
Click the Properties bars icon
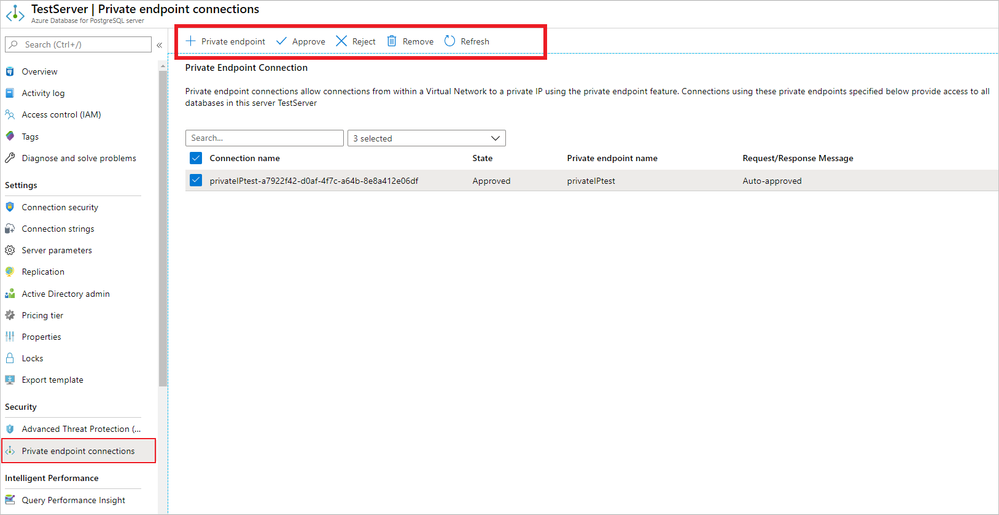[x=10, y=337]
